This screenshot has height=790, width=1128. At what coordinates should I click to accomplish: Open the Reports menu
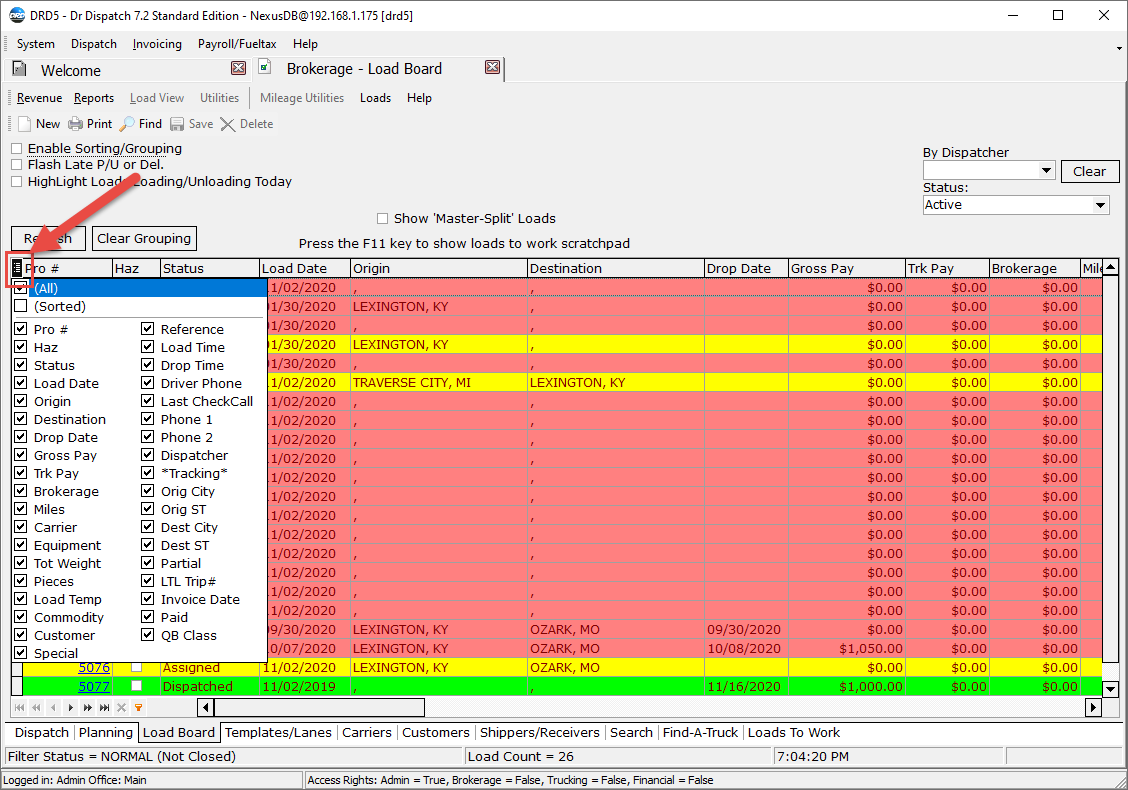pyautogui.click(x=94, y=98)
